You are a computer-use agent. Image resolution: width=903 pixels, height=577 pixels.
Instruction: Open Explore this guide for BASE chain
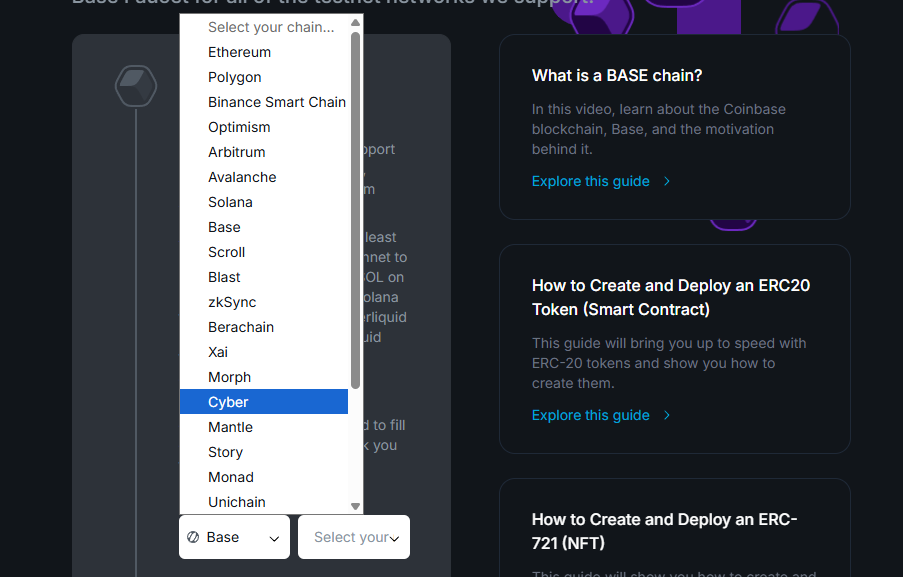pos(590,181)
